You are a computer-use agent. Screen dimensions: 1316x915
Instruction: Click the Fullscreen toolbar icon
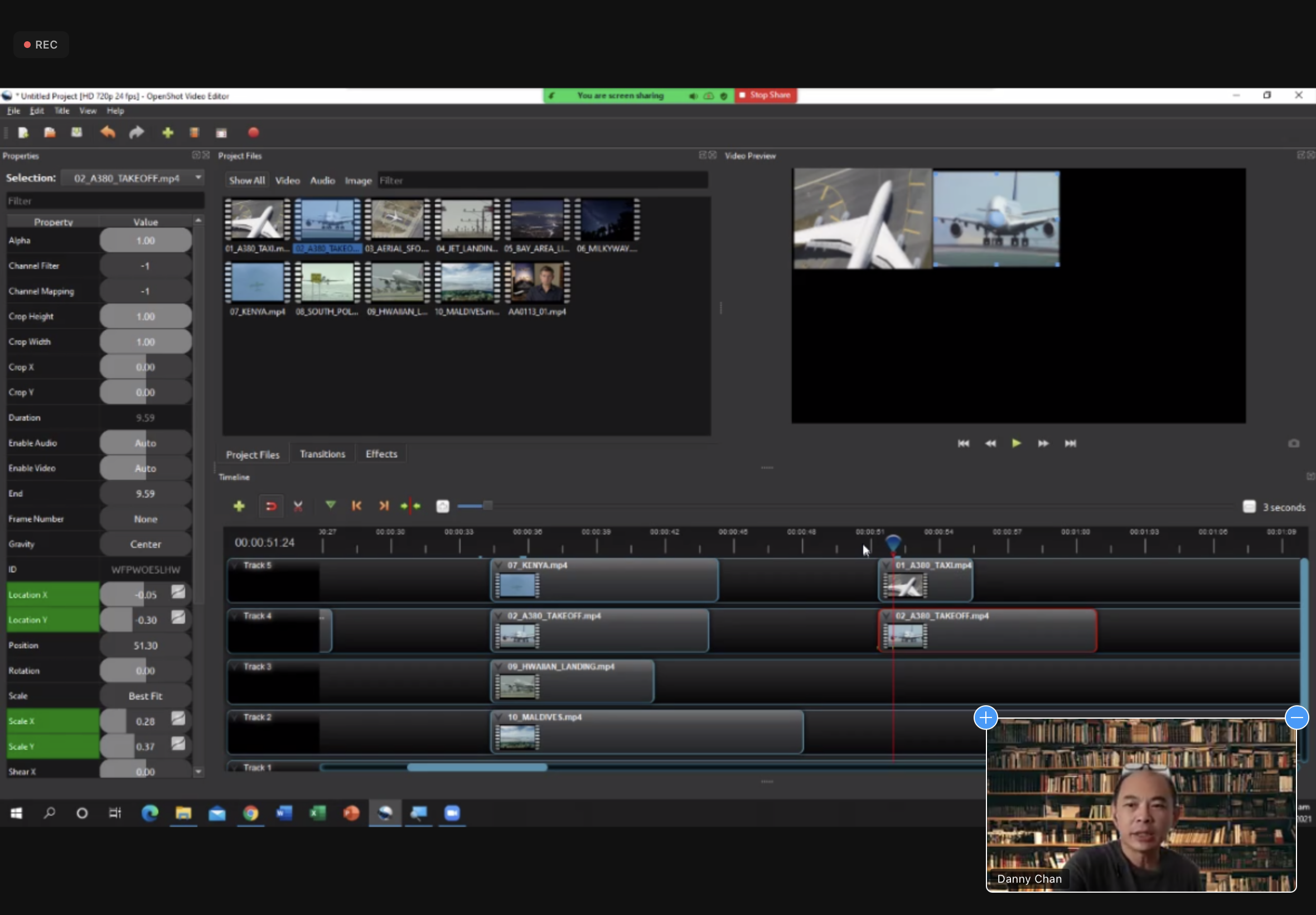(x=221, y=133)
